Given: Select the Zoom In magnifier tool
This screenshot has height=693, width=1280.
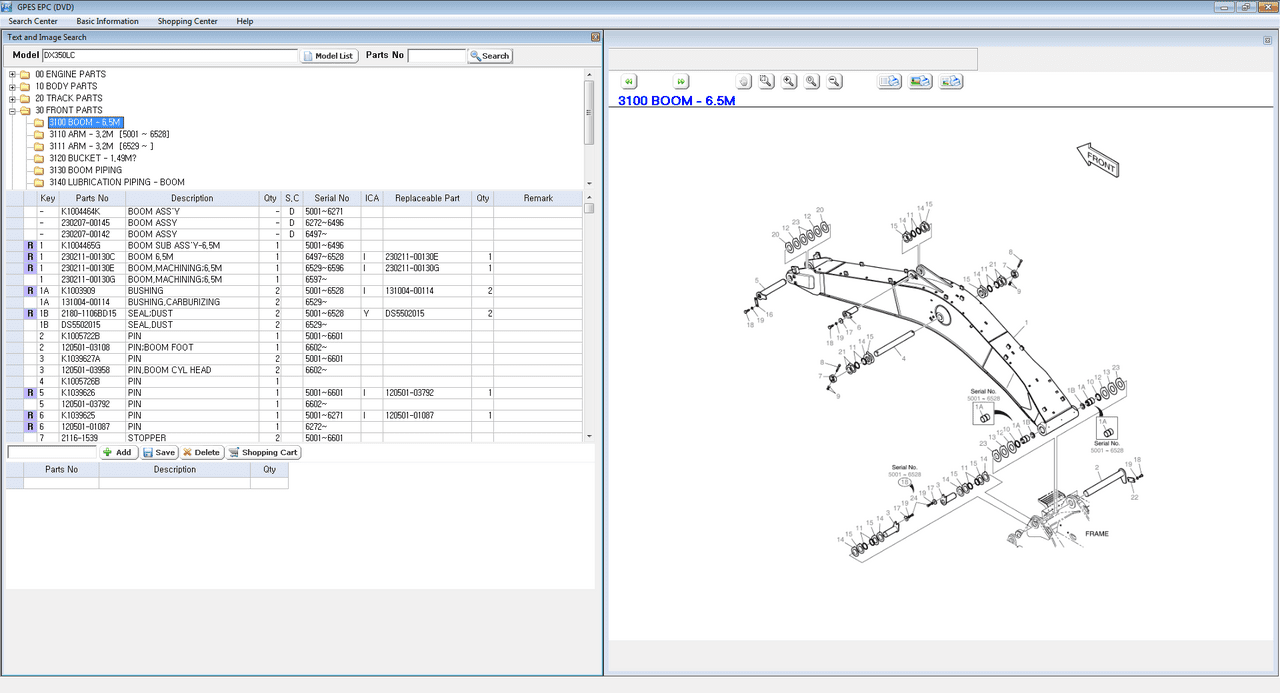Looking at the screenshot, I should (x=789, y=81).
